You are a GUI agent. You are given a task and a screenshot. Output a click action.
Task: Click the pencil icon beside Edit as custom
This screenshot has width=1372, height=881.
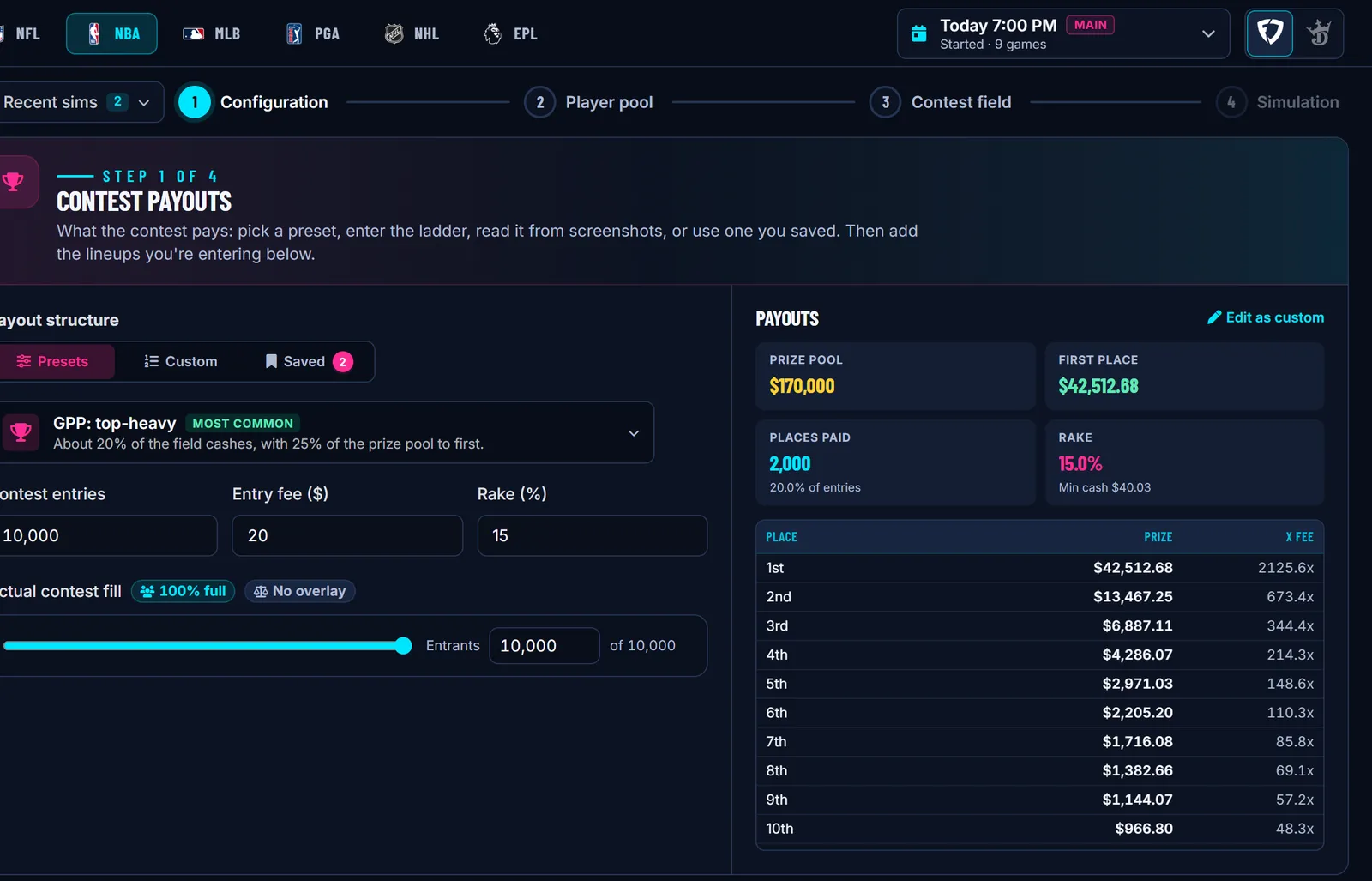click(1214, 317)
